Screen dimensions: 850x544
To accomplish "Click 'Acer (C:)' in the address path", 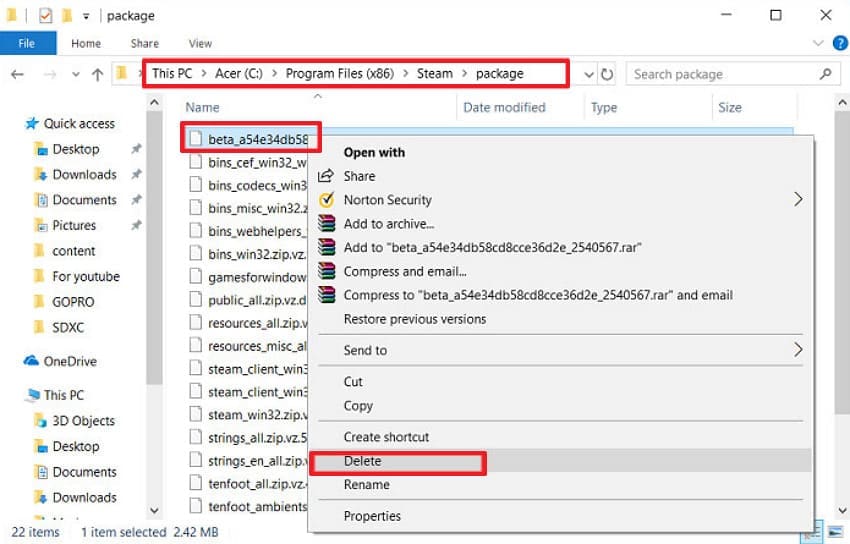I will [239, 73].
